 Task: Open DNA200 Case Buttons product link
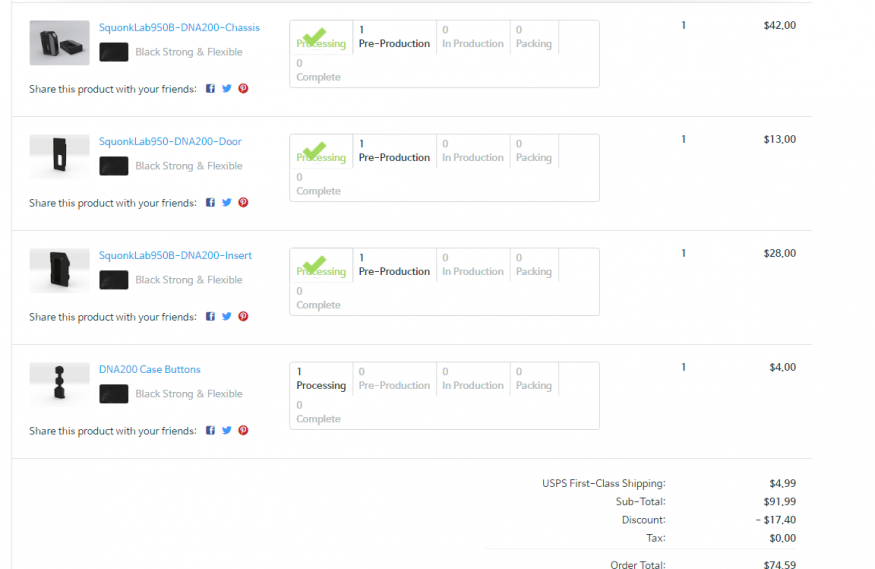point(150,370)
